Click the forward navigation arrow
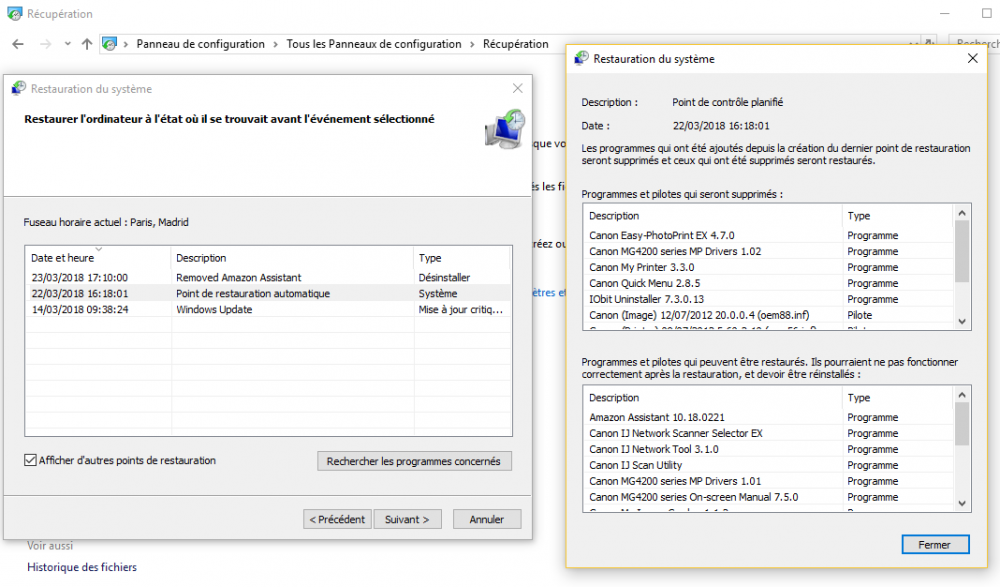 45,44
